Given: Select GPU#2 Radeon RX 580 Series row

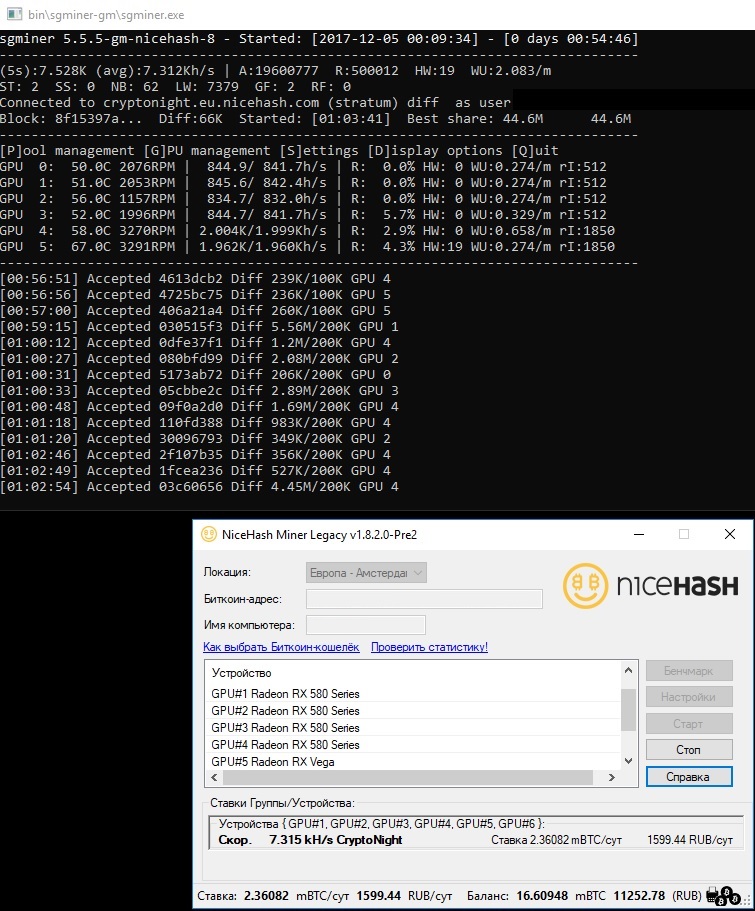Looking at the screenshot, I should pyautogui.click(x=413, y=711).
